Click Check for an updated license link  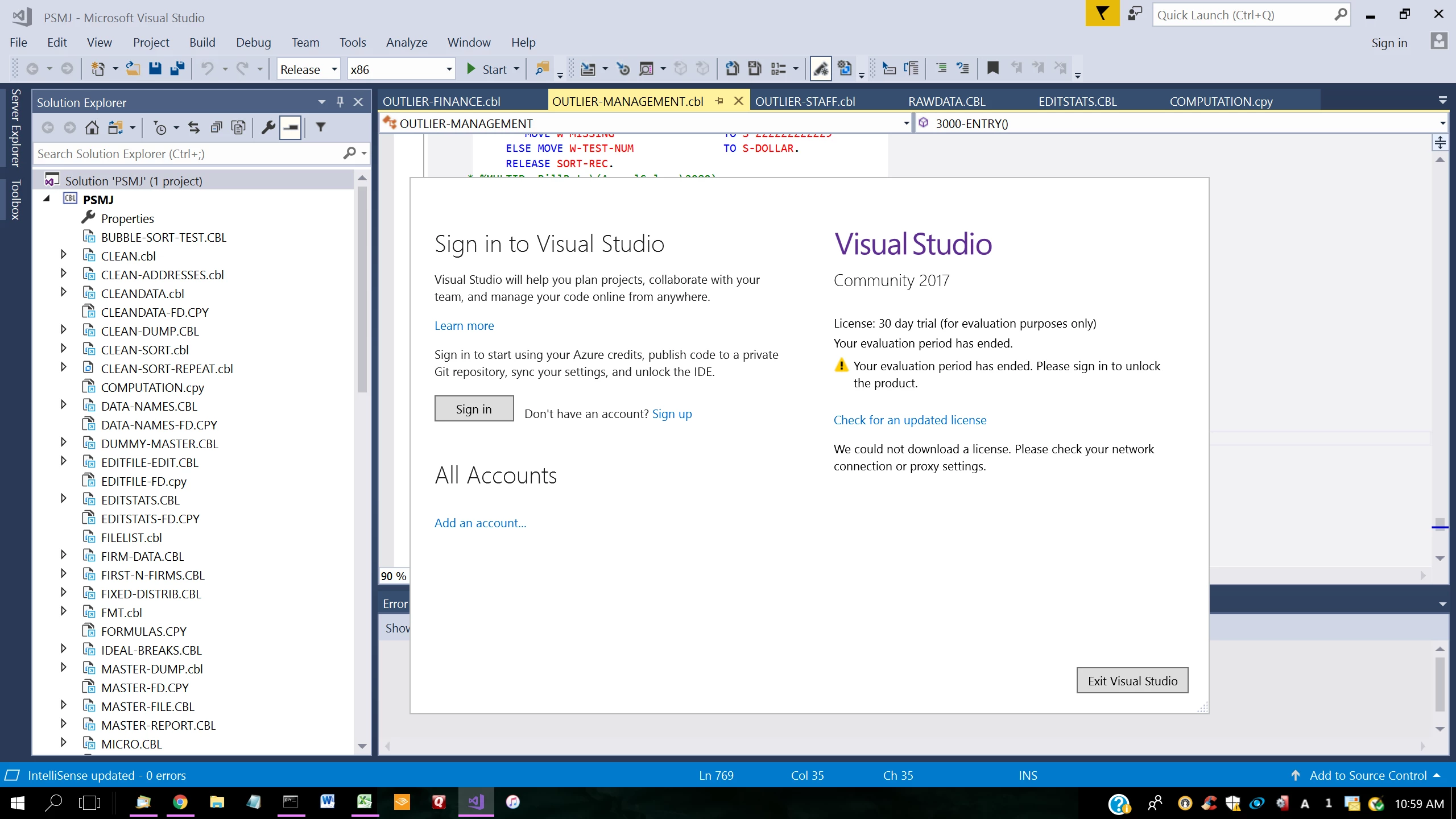click(909, 420)
